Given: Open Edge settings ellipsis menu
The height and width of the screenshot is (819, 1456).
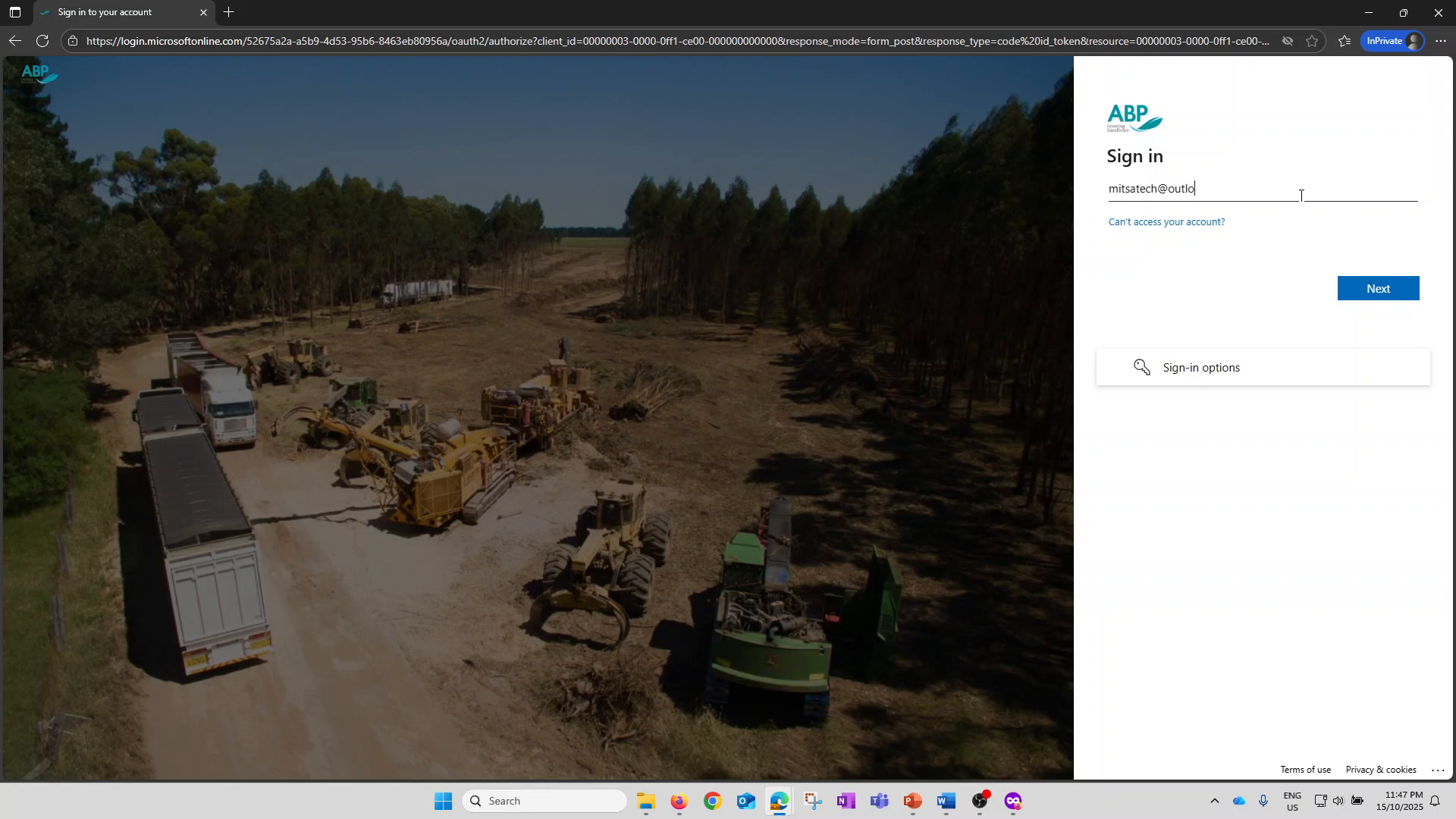Looking at the screenshot, I should pos(1442,41).
